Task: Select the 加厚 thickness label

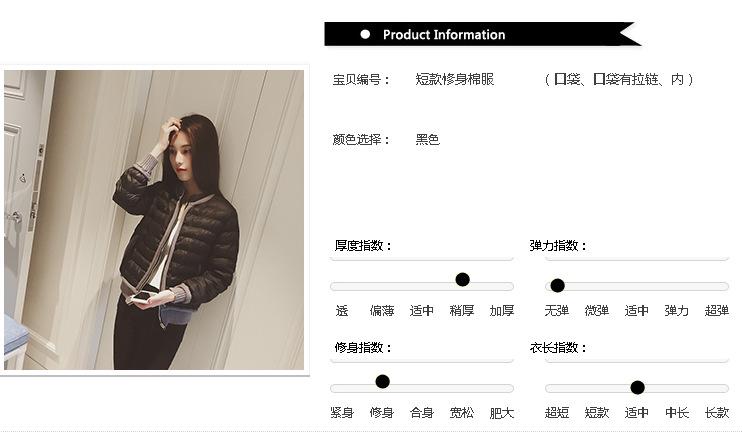Action: click(x=502, y=310)
